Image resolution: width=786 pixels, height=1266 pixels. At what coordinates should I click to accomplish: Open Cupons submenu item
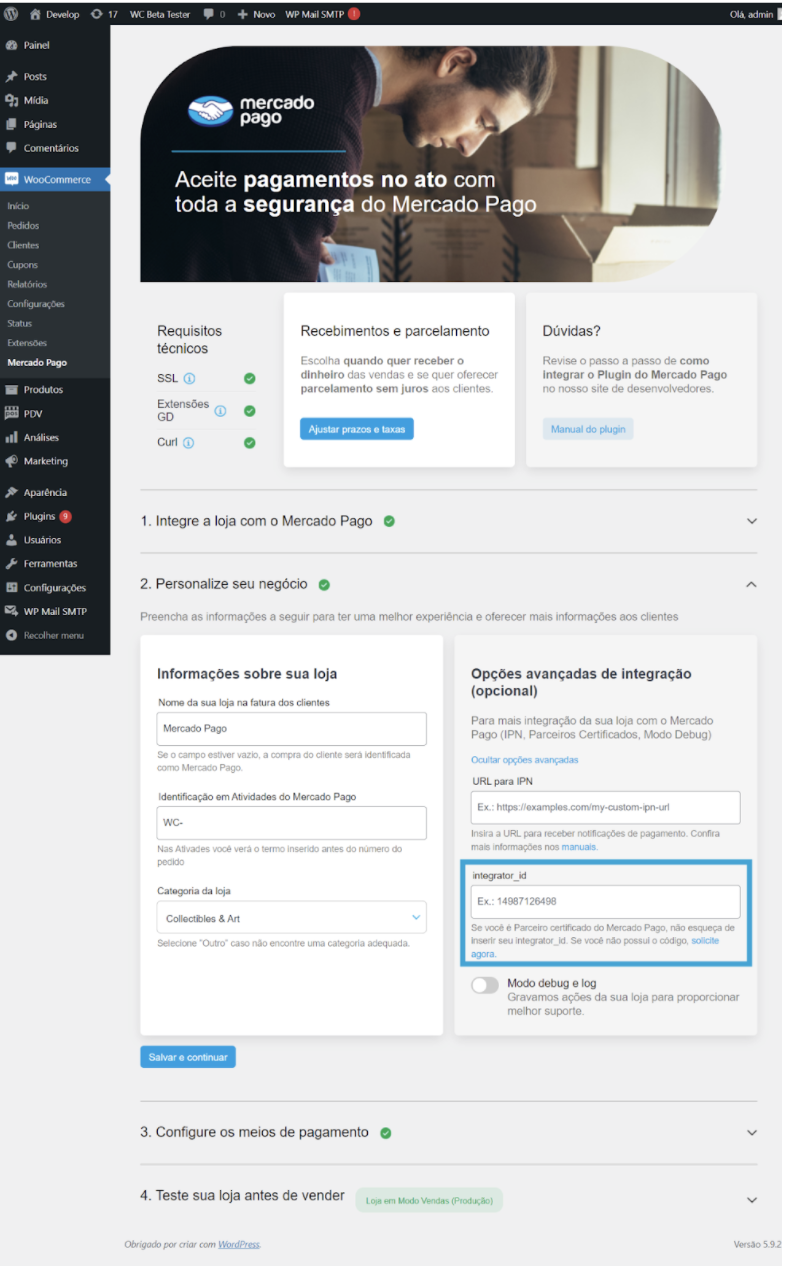pyautogui.click(x=22, y=265)
